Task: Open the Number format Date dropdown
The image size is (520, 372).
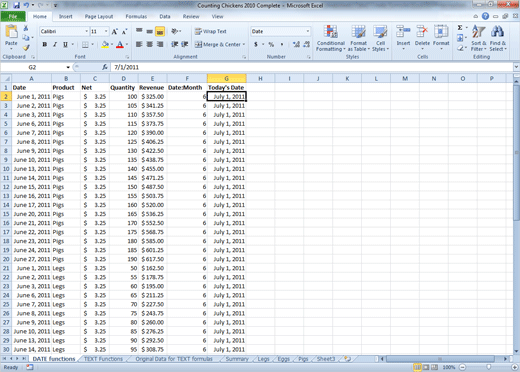Action: point(308,31)
